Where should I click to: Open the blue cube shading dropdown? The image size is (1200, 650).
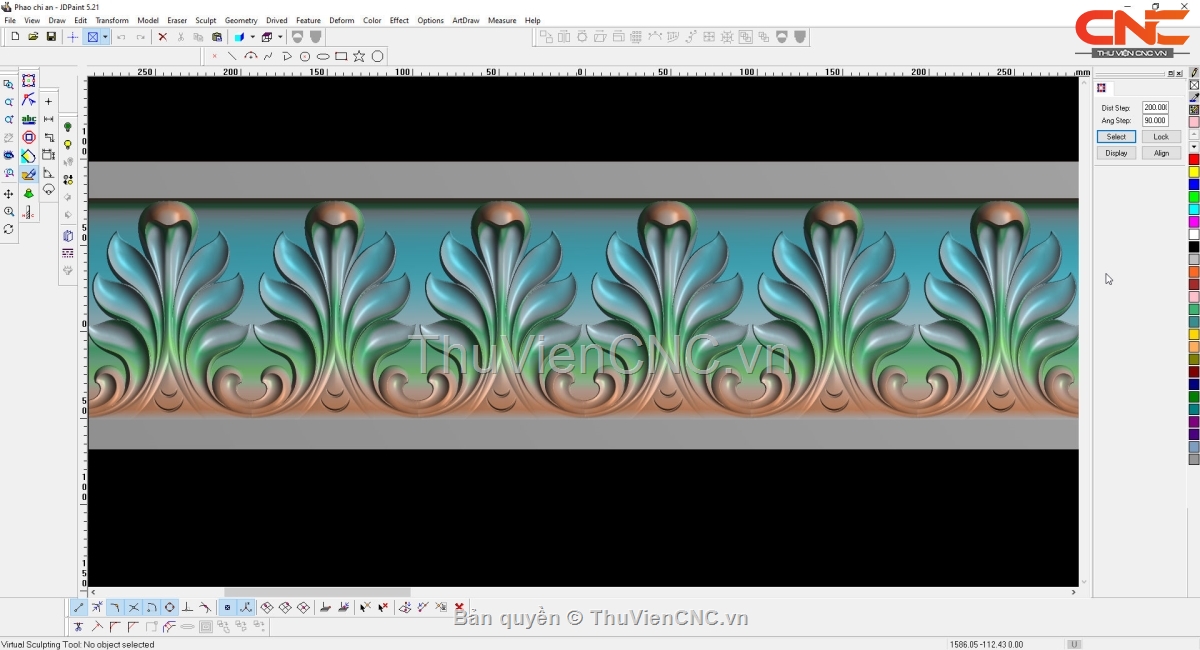point(253,37)
